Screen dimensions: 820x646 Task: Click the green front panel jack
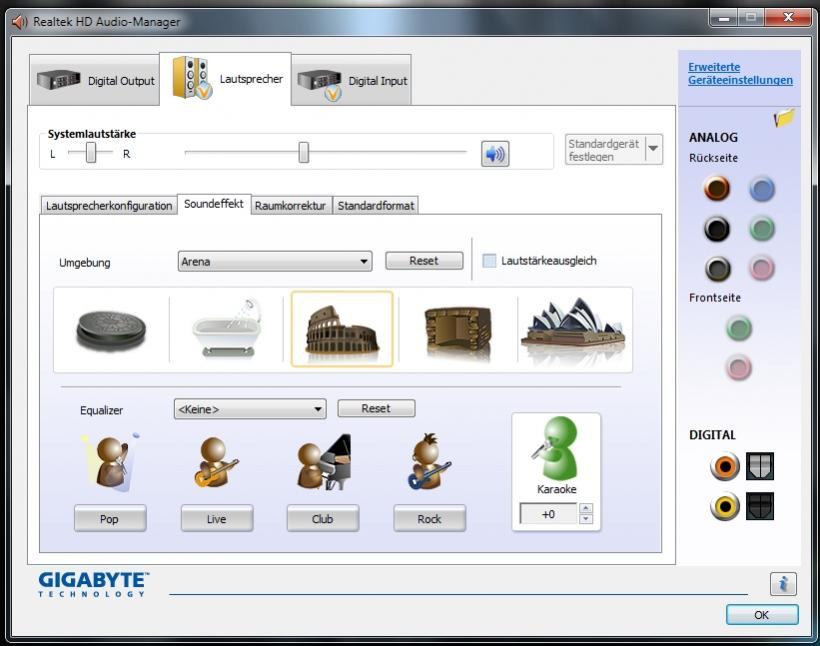[738, 328]
